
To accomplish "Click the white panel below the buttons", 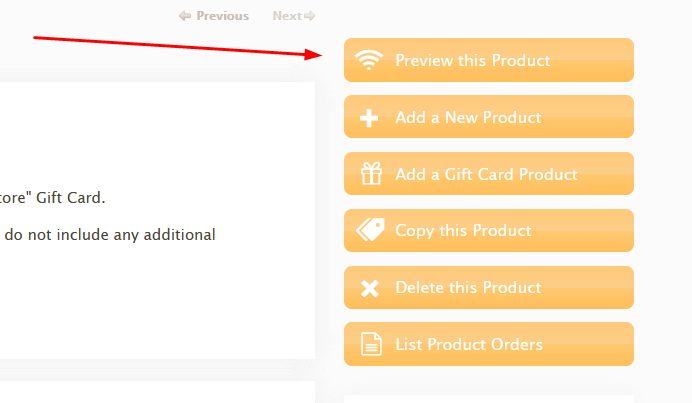I will coord(489,399).
